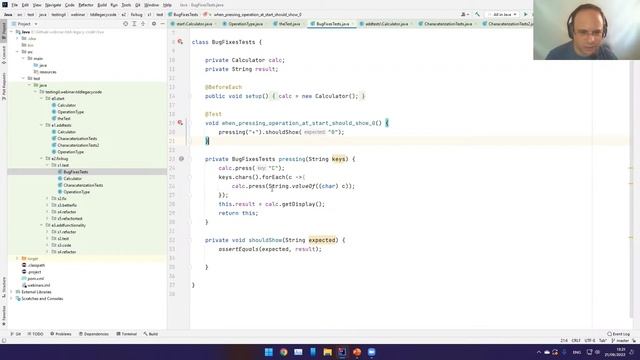Click the UTF-8 encoding in status bar
The width and height of the screenshot is (640, 360).
[589, 340]
